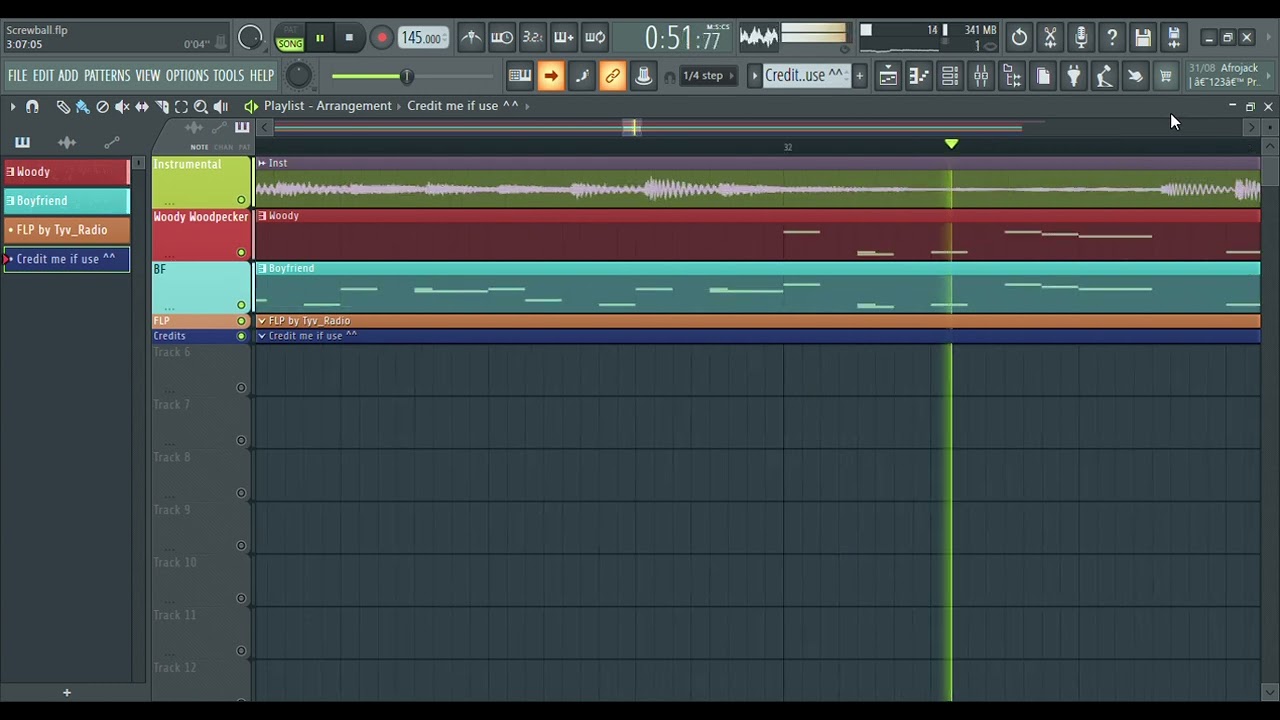
Task: Add new pattern with plus button
Action: pos(859,76)
